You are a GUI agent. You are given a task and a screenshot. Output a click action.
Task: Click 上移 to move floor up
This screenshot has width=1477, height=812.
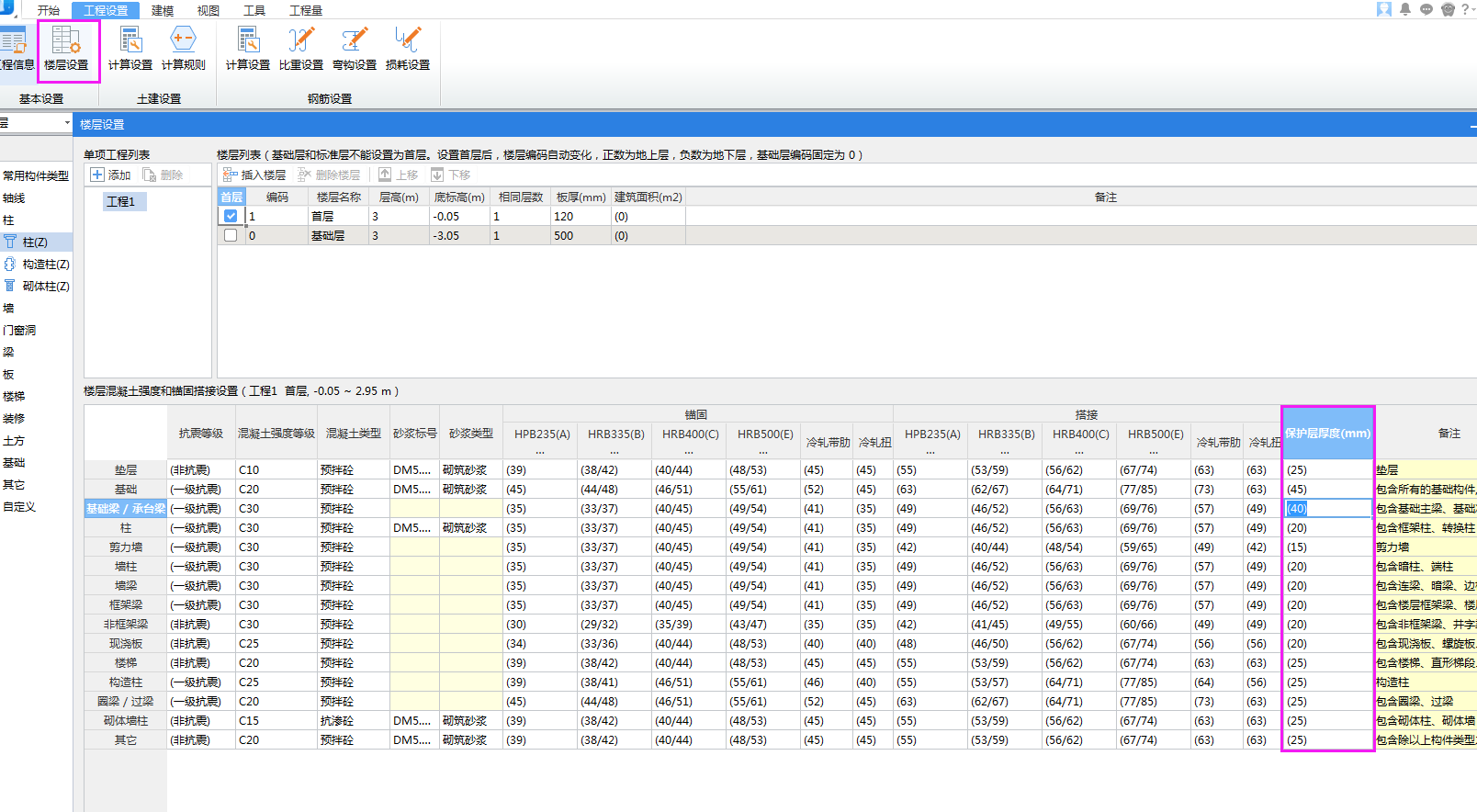[x=399, y=175]
